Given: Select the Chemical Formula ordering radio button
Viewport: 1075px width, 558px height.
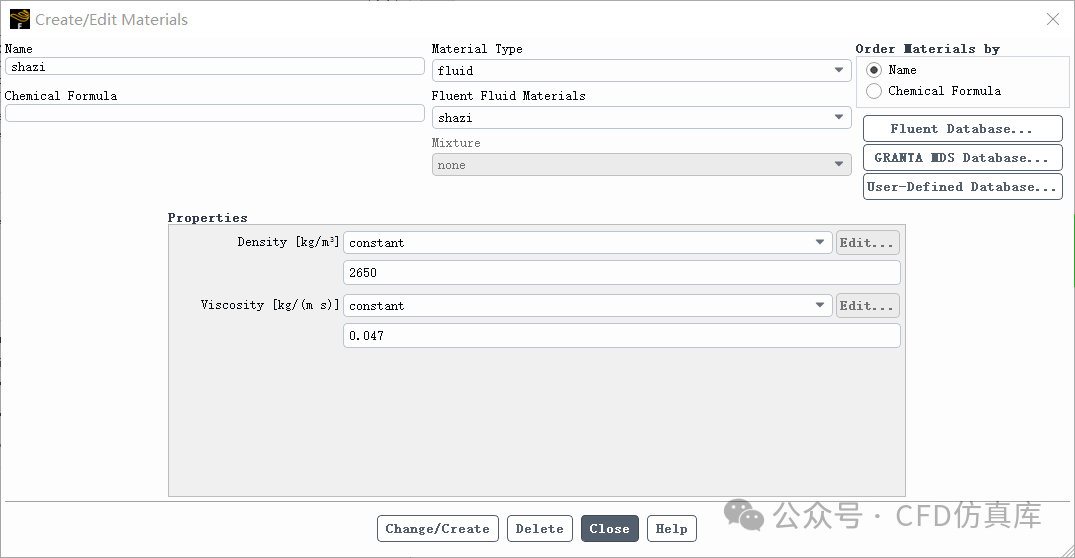Looking at the screenshot, I should tap(873, 91).
